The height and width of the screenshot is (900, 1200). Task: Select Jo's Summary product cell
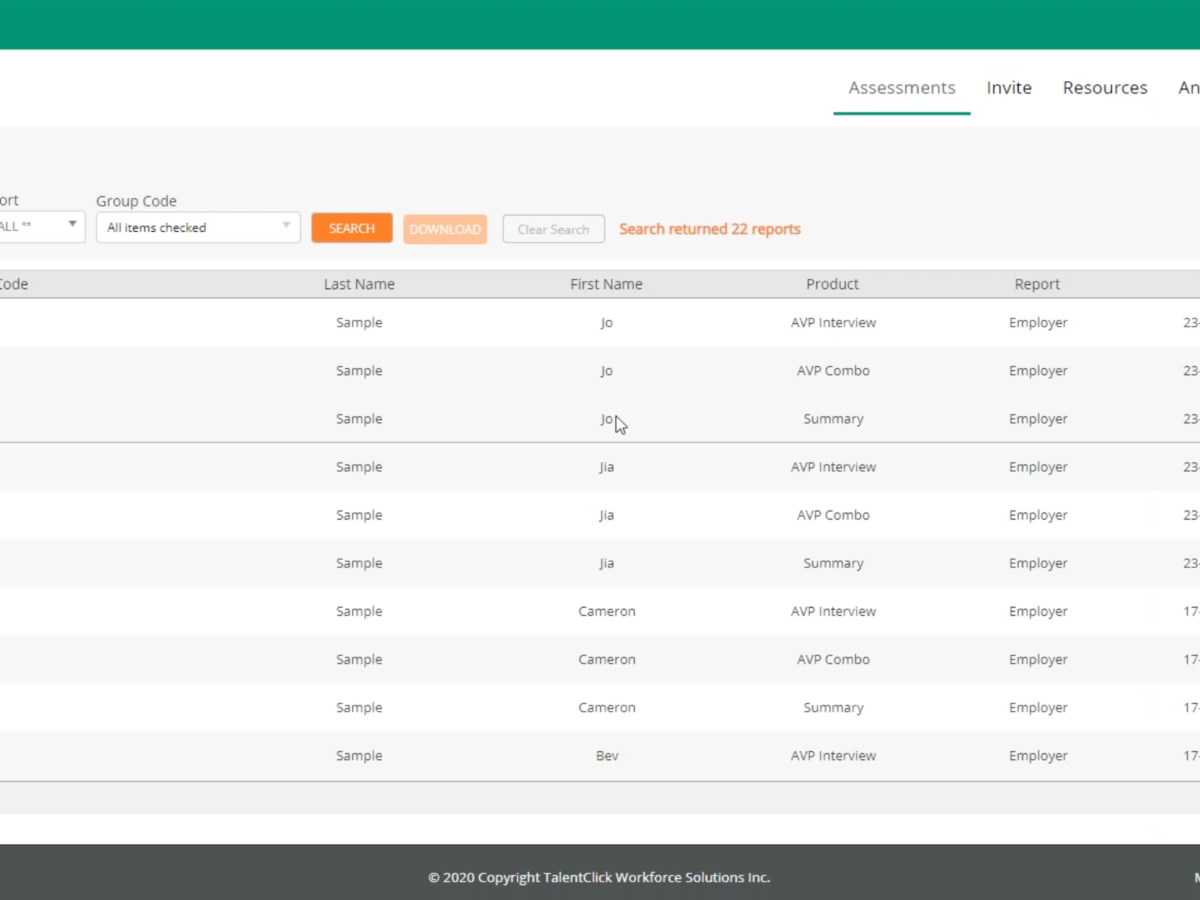pos(833,419)
